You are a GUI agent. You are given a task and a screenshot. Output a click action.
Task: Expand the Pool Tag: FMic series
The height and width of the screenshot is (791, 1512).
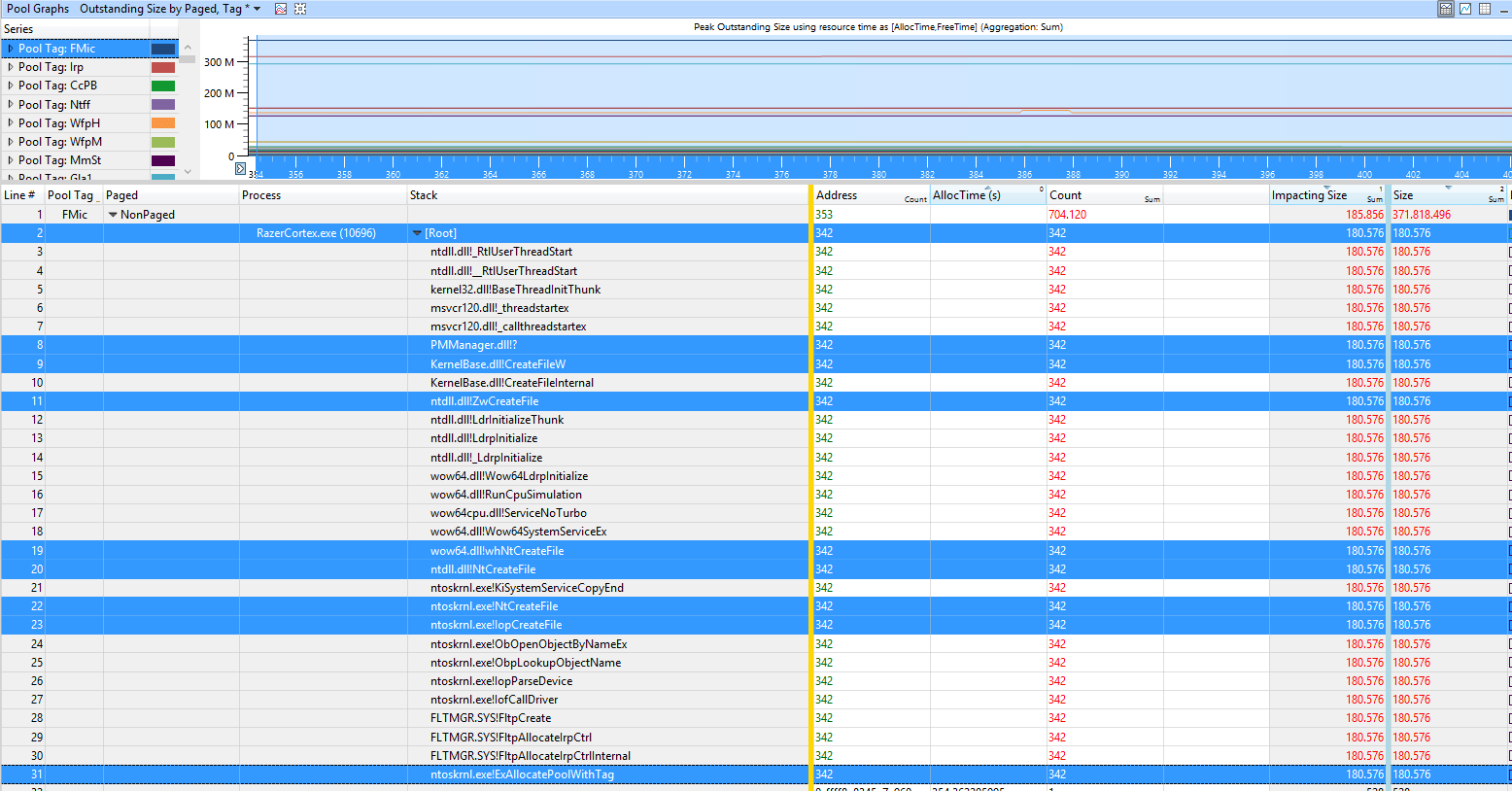pos(11,49)
